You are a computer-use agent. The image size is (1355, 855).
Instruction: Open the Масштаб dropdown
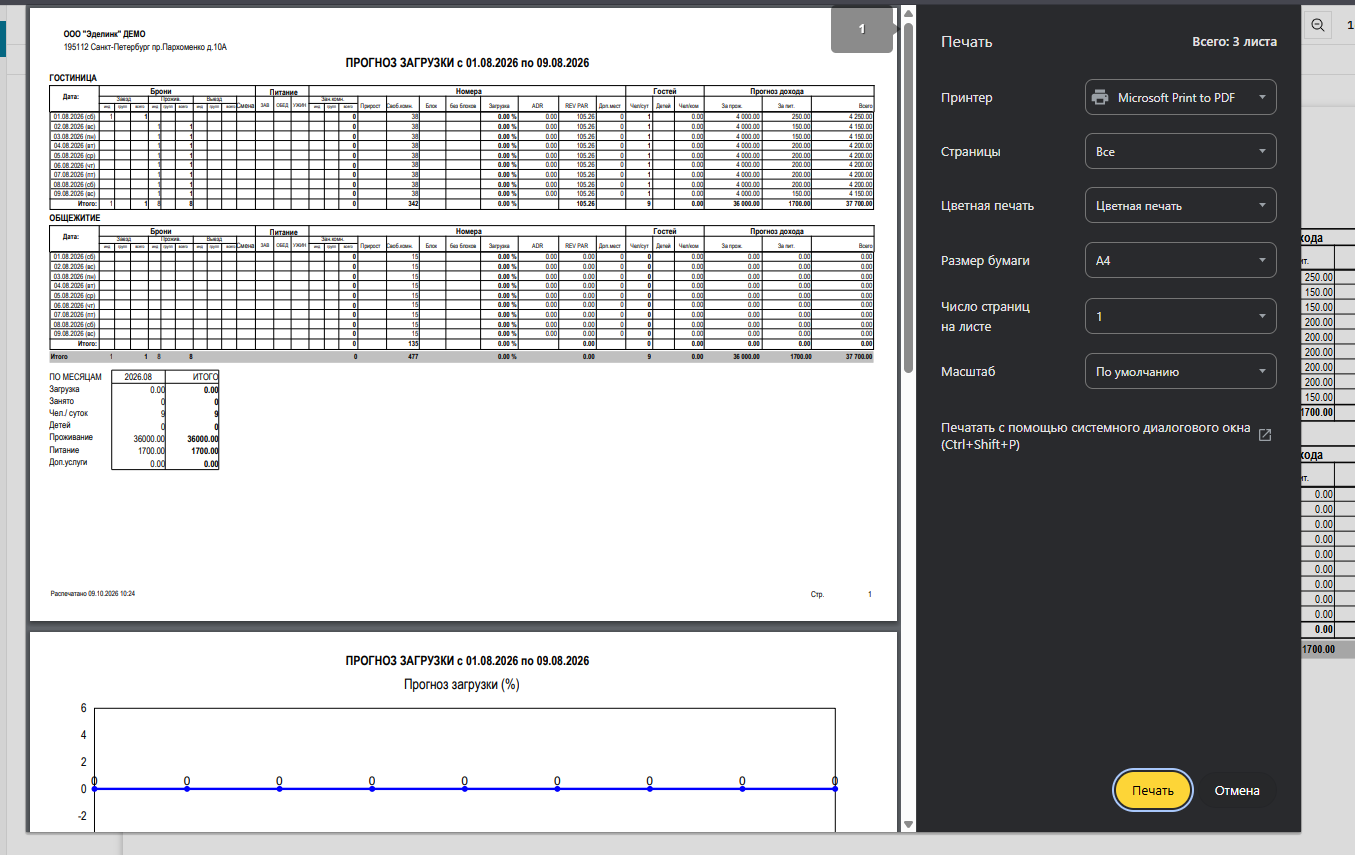pyautogui.click(x=1180, y=372)
